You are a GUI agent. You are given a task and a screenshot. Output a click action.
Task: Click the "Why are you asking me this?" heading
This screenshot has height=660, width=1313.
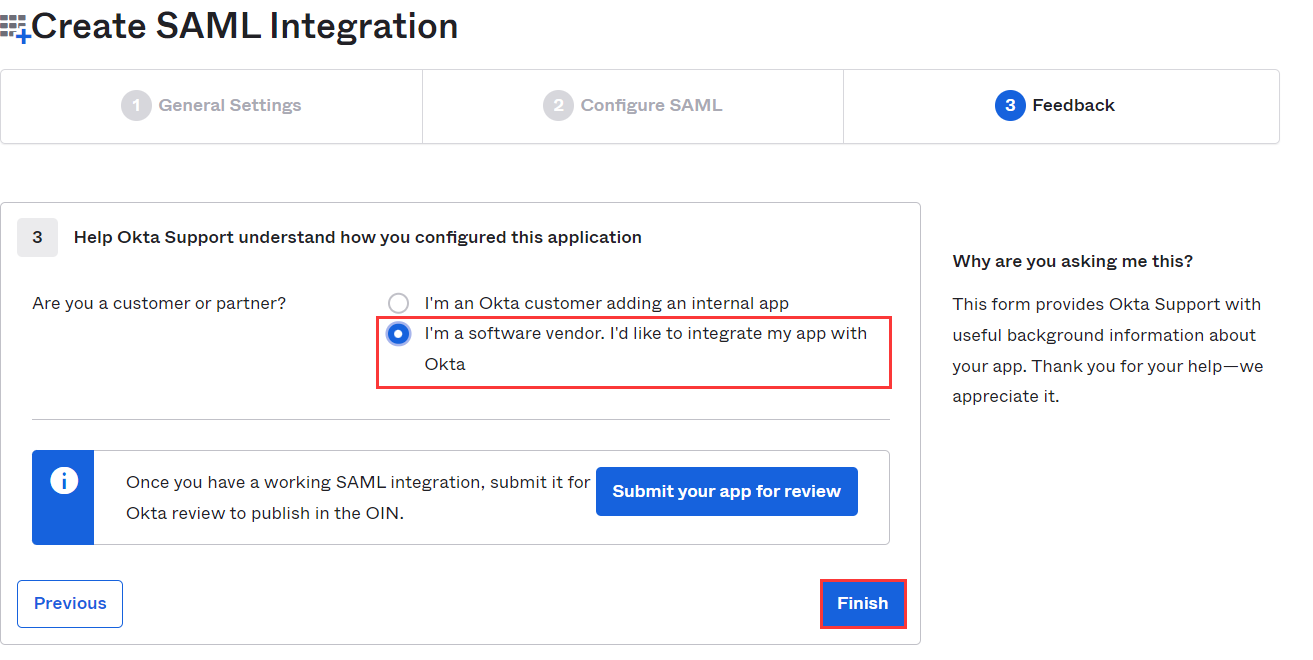click(1072, 261)
